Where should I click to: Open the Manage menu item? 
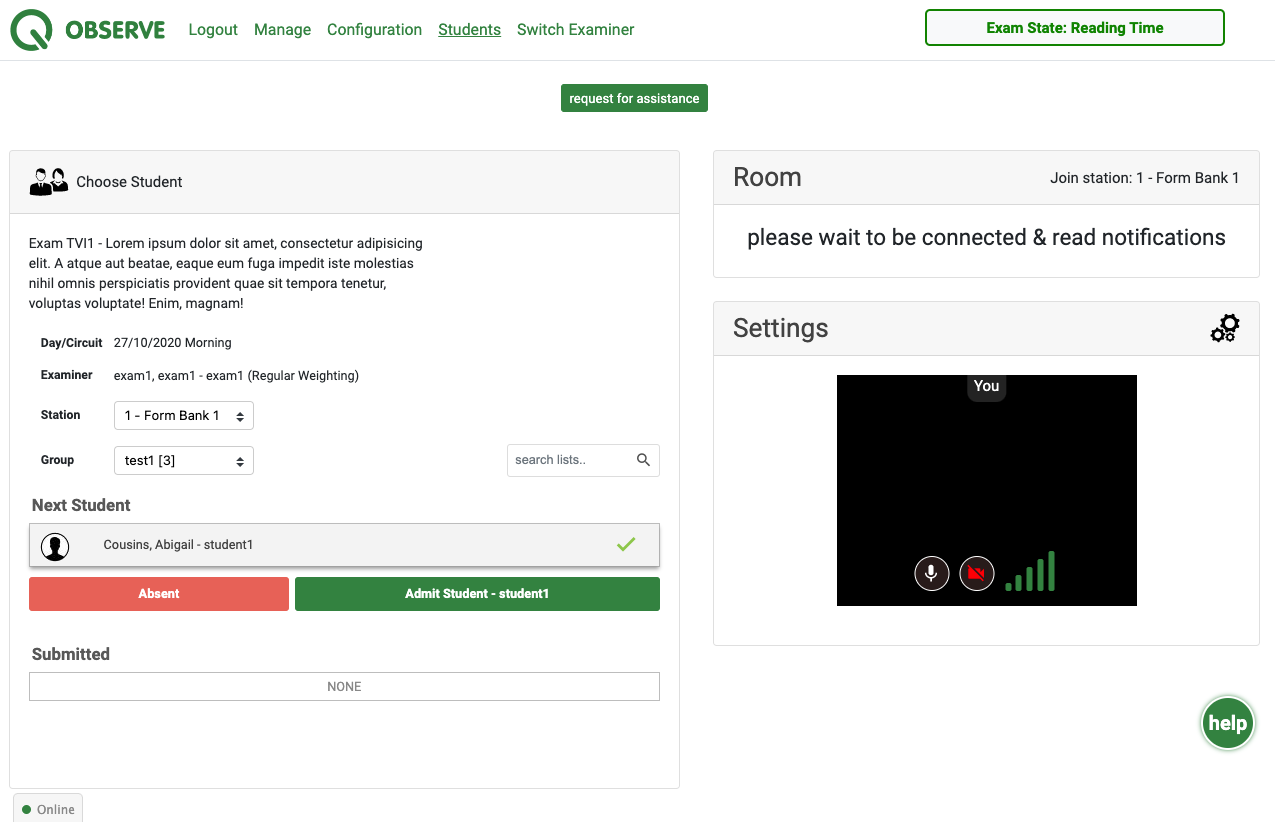click(x=282, y=30)
